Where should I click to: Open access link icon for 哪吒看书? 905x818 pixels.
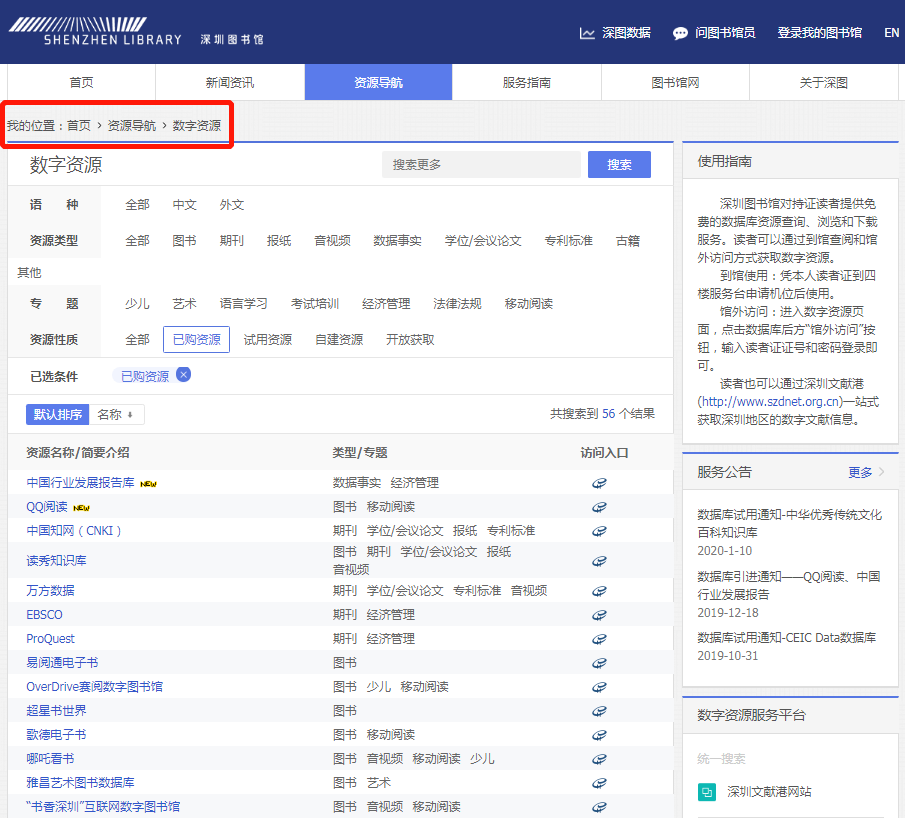(599, 759)
